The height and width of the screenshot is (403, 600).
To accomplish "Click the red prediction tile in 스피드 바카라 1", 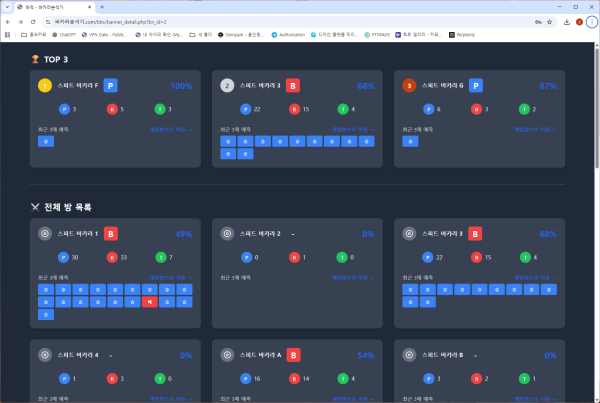I will click(148, 301).
